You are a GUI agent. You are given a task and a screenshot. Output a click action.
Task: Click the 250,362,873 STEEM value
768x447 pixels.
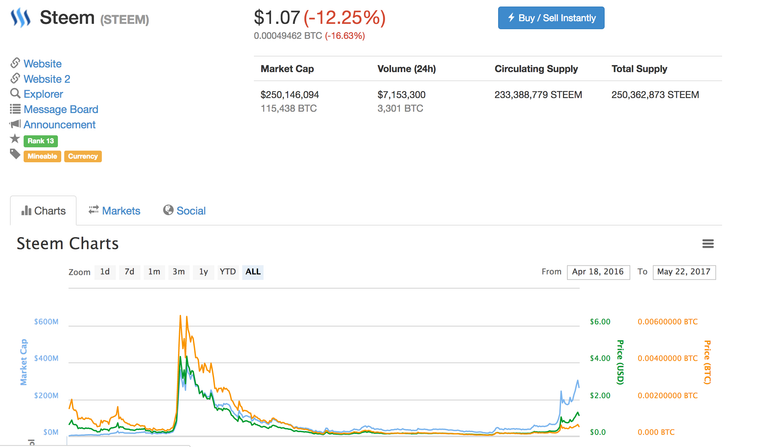655,94
